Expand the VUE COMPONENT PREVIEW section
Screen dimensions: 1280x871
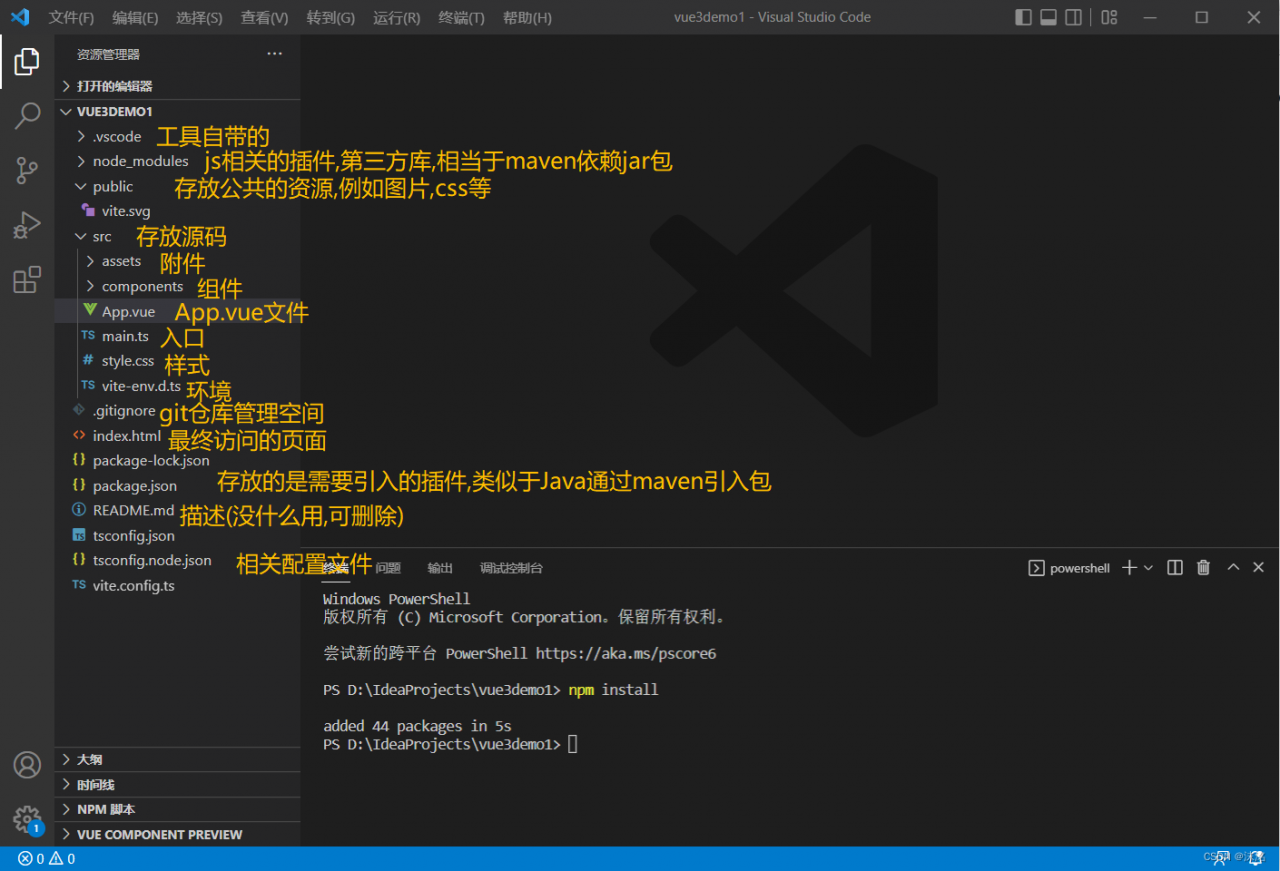tap(177, 834)
